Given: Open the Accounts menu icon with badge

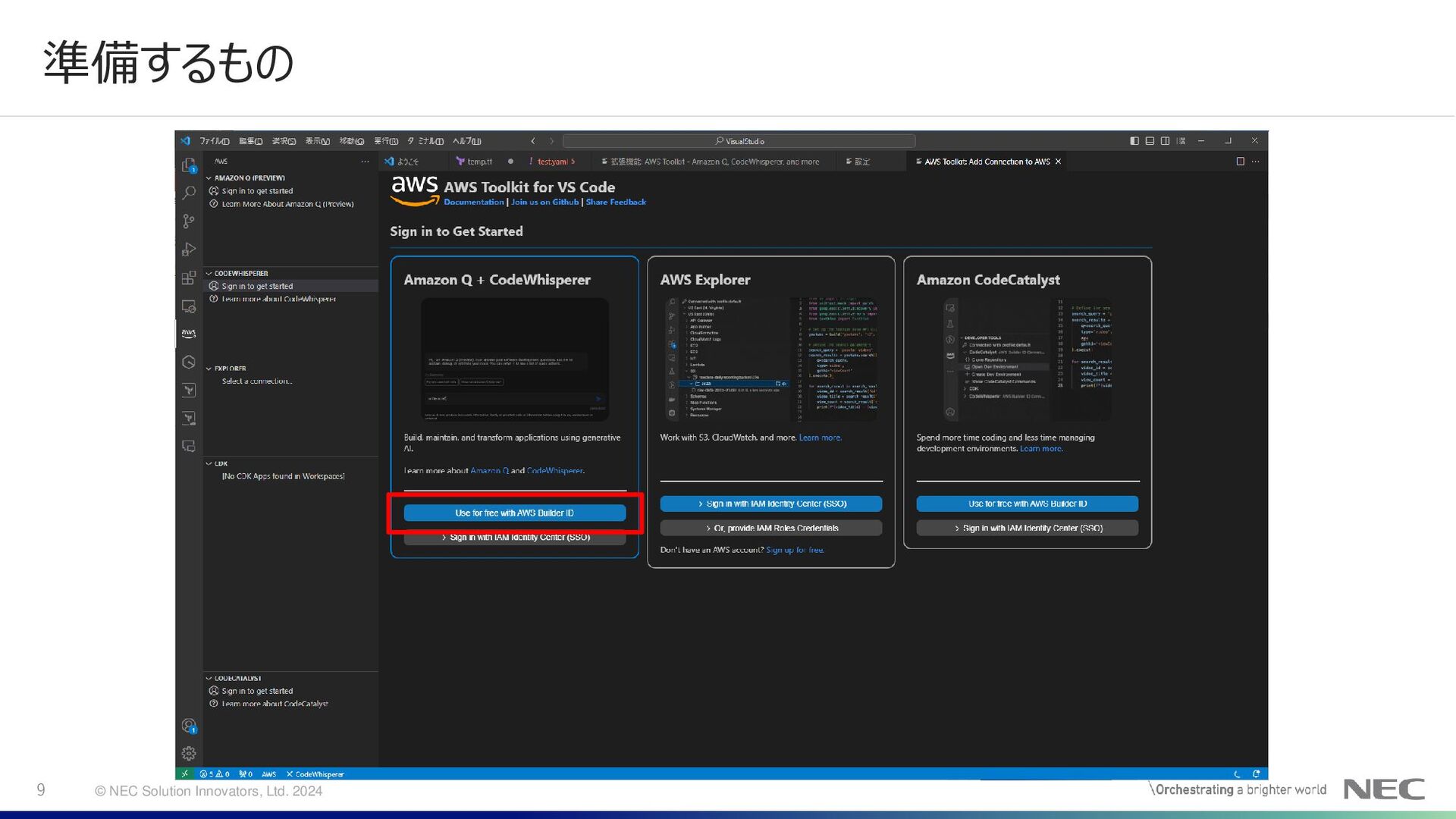Looking at the screenshot, I should click(189, 726).
